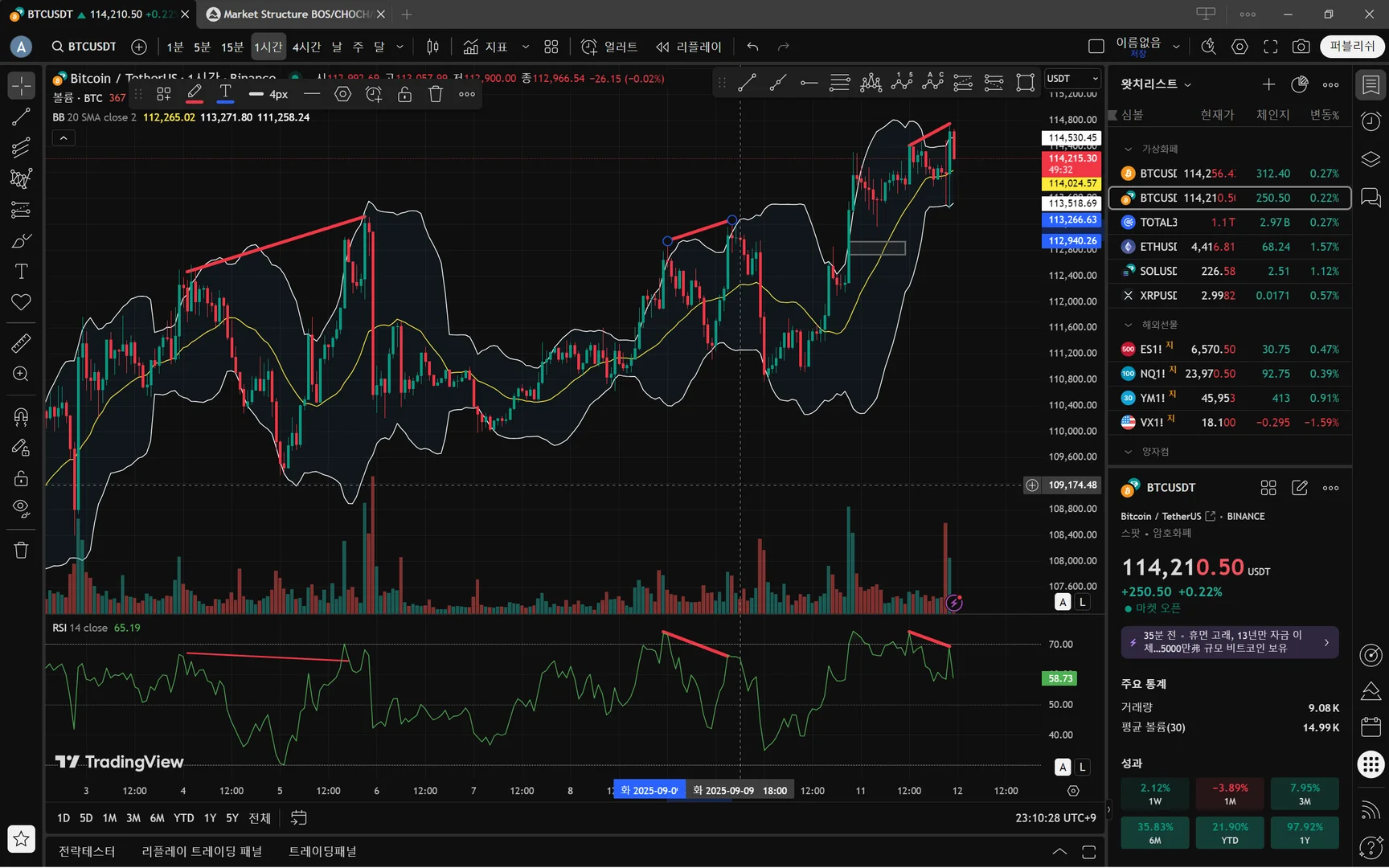Image resolution: width=1389 pixels, height=868 pixels.
Task: Change the red line color swatch
Action: (195, 94)
